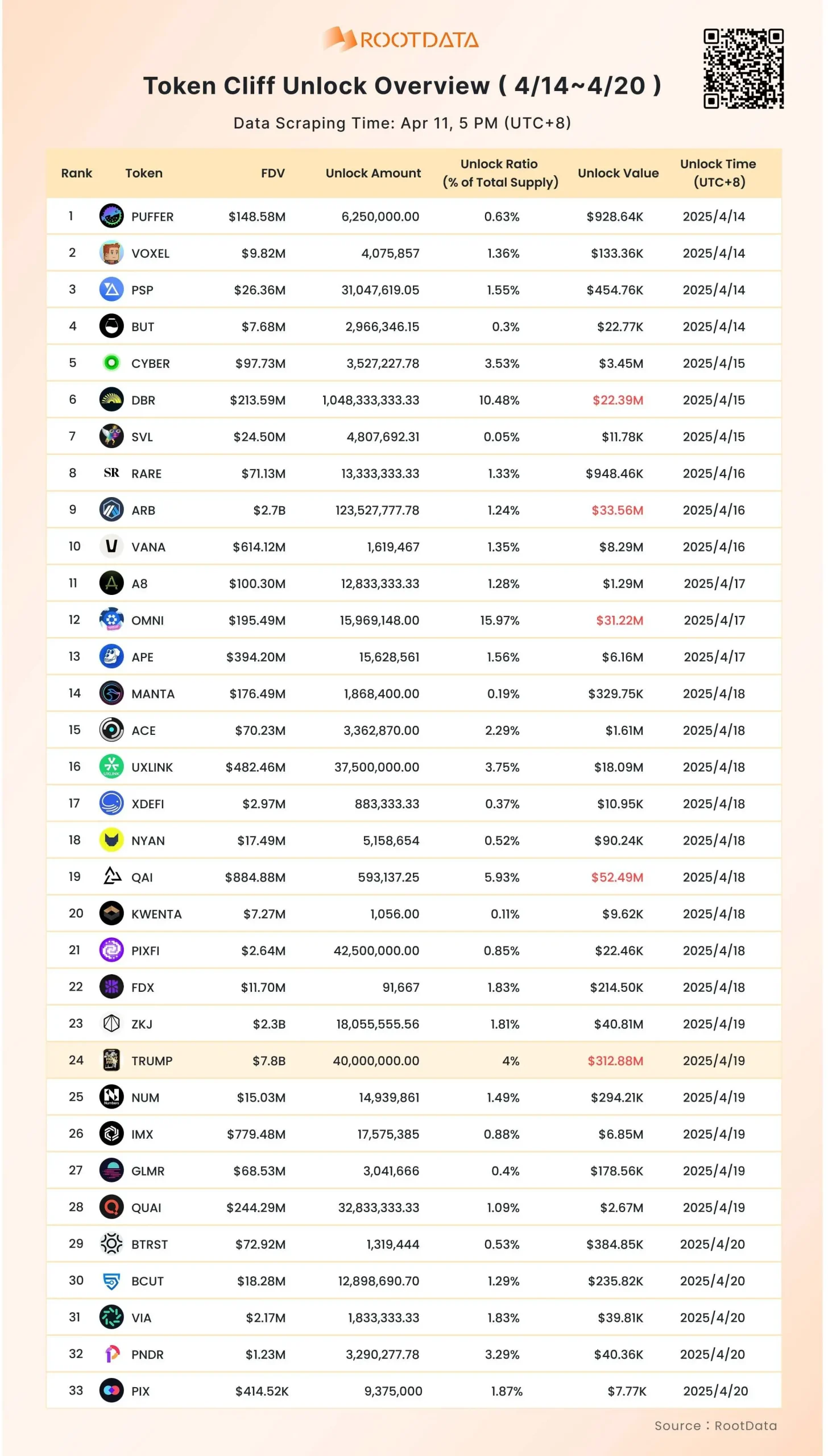Image resolution: width=828 pixels, height=1456 pixels.
Task: Click the TRUMP token icon
Action: (x=111, y=1060)
